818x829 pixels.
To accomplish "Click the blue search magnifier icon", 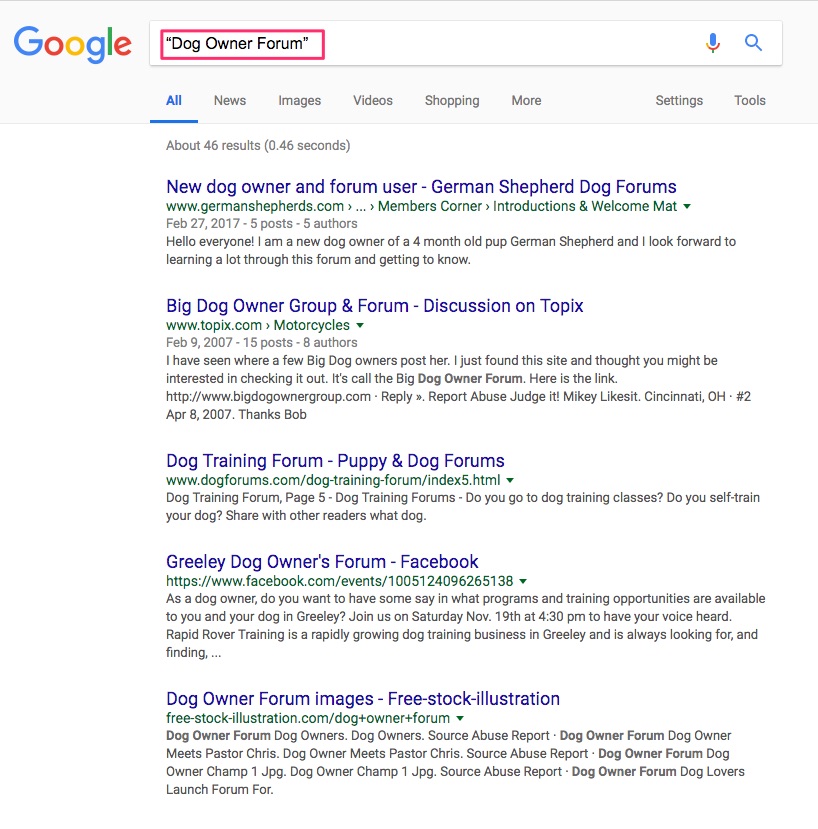I will click(753, 42).
